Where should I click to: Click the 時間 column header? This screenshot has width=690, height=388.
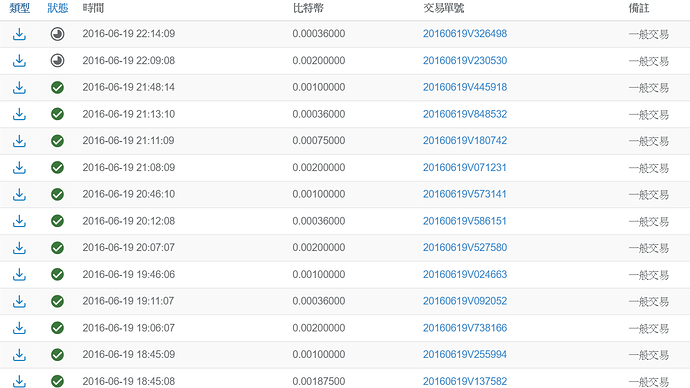(93, 8)
